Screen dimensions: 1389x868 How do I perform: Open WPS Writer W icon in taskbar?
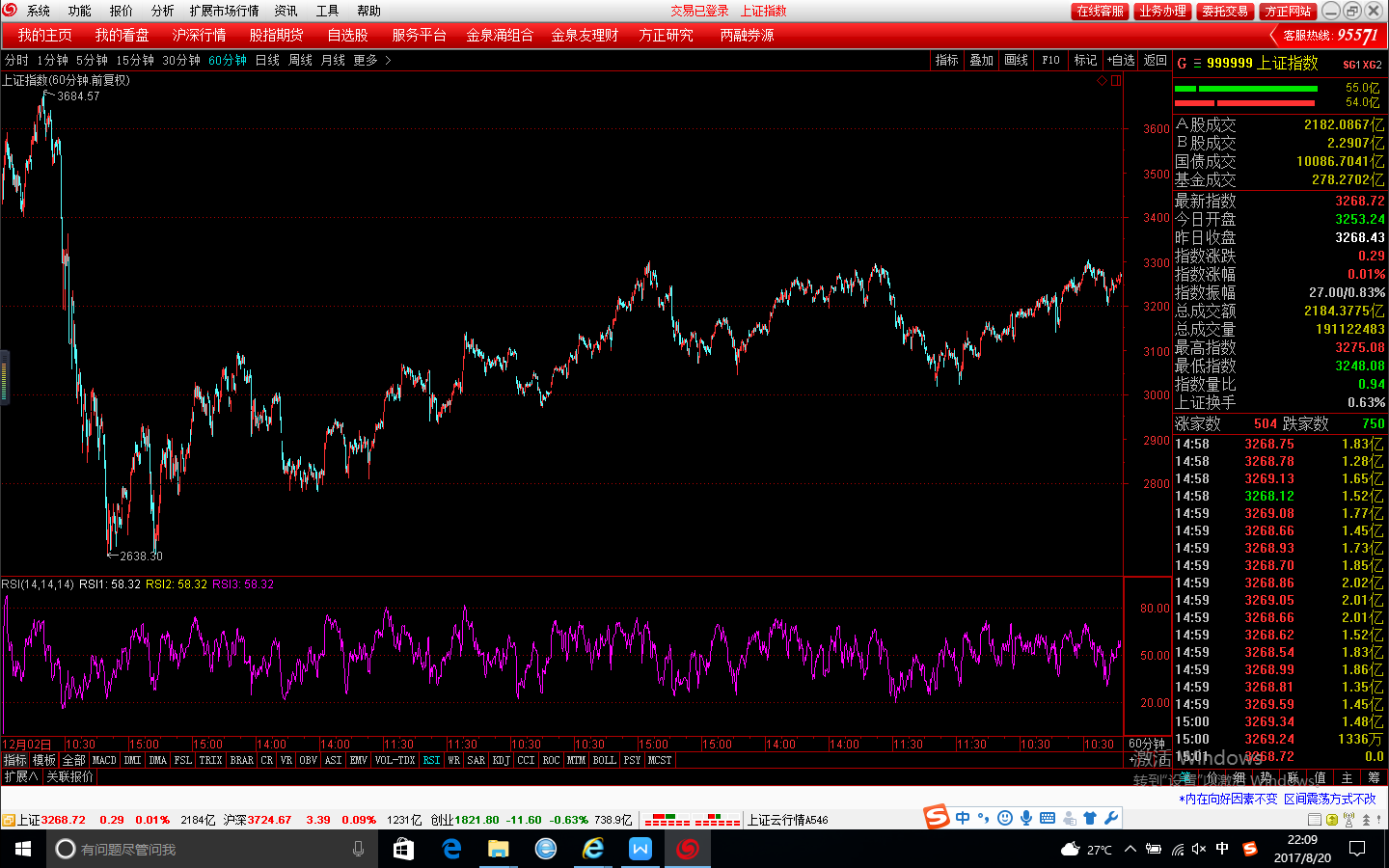pyautogui.click(x=640, y=849)
